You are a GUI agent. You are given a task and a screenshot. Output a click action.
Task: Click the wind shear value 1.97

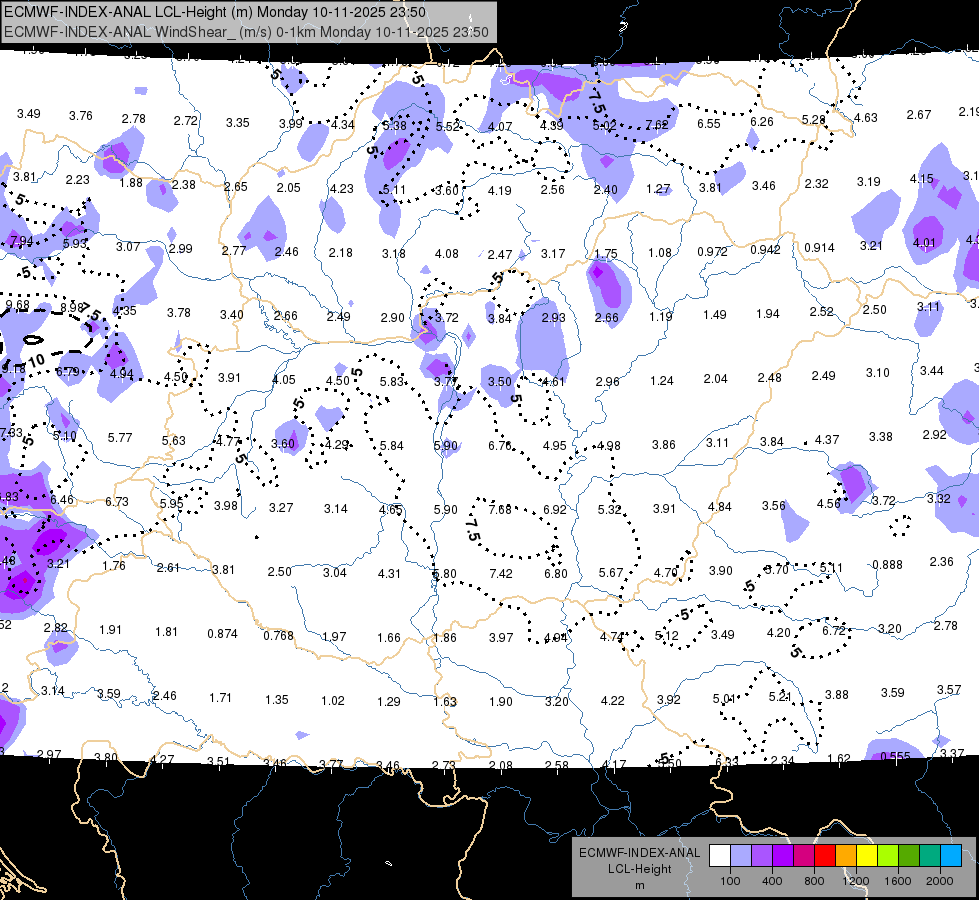(x=334, y=636)
